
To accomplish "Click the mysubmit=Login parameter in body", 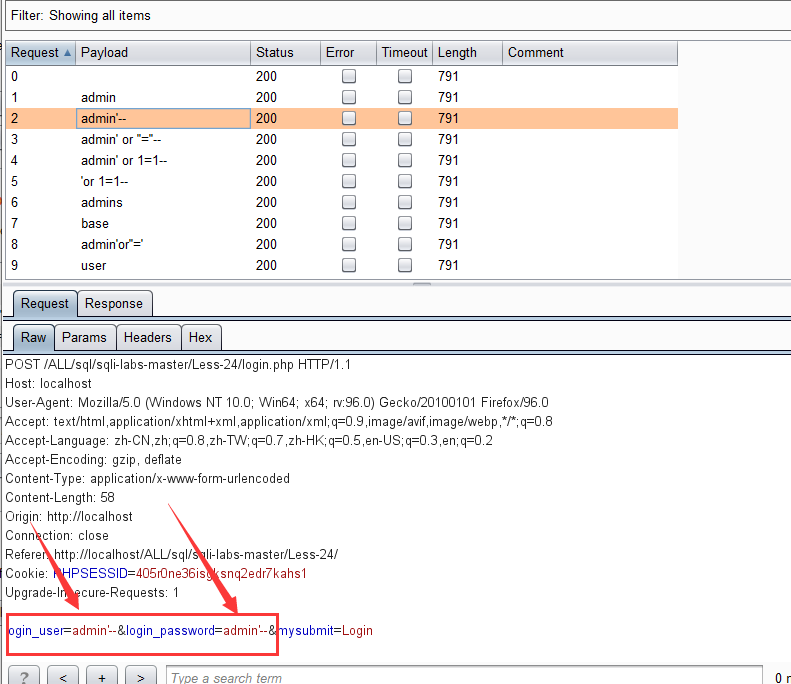I will point(326,631).
